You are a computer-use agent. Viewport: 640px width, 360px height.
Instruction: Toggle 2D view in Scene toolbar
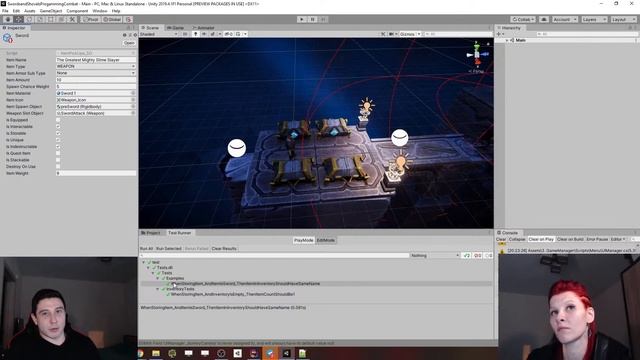click(185, 34)
